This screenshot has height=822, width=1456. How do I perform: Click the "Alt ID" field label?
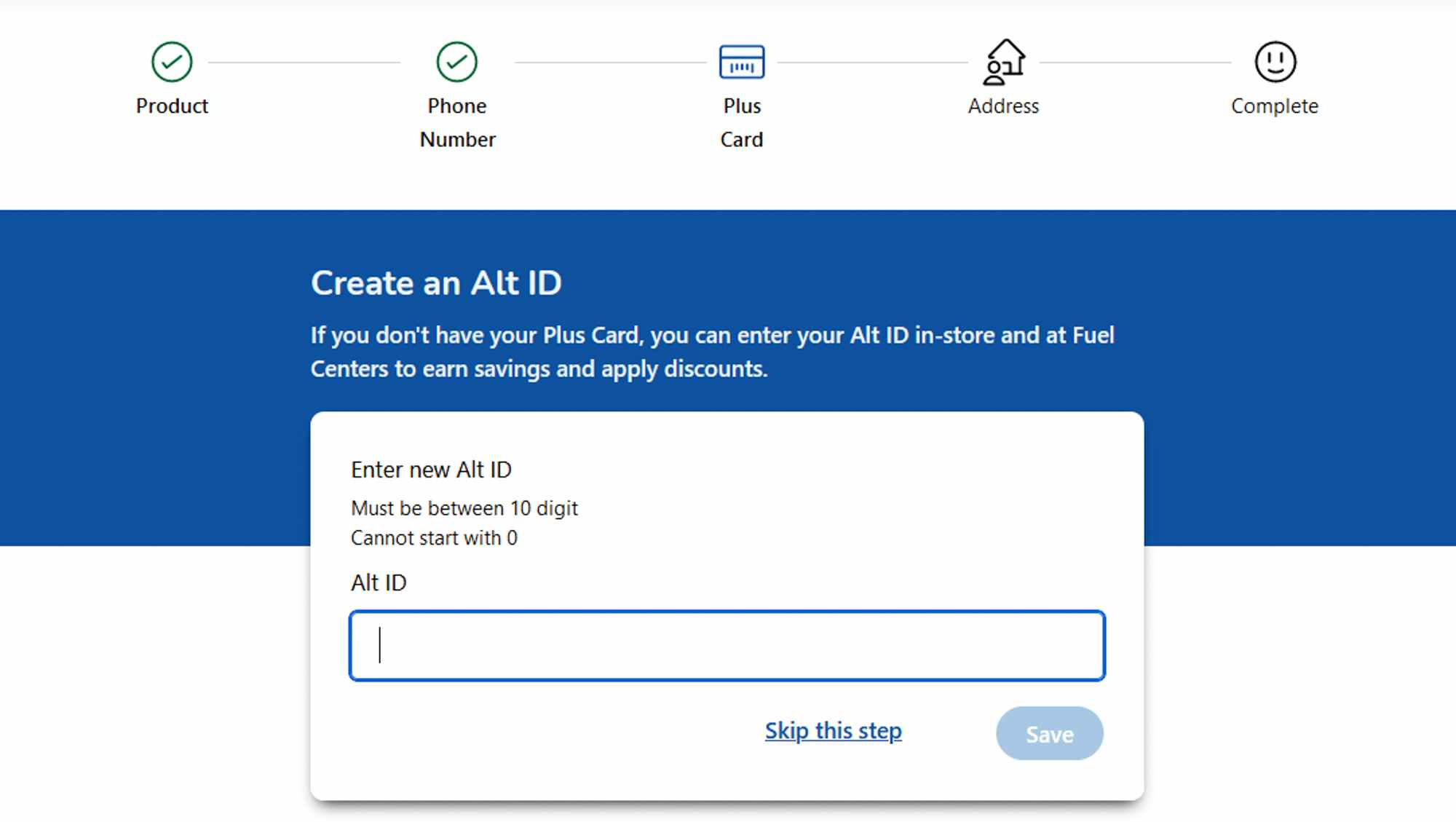click(379, 583)
